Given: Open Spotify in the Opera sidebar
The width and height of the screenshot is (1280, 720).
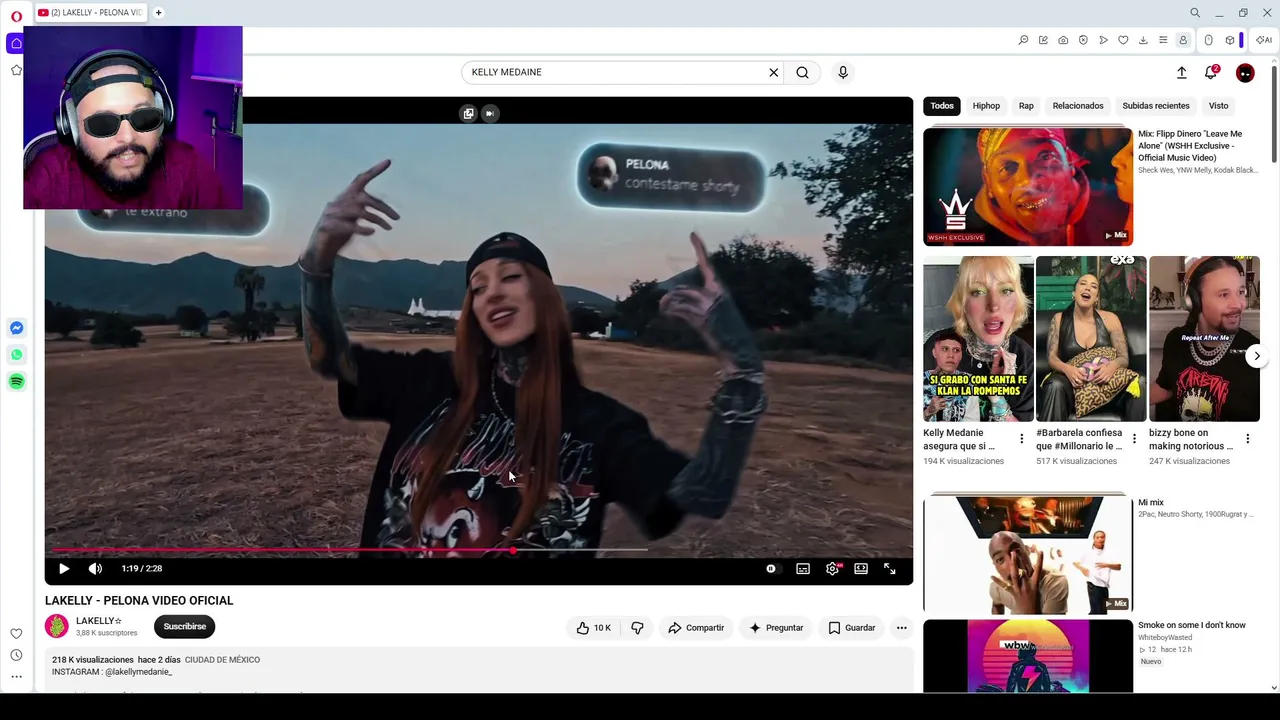Looking at the screenshot, I should (16, 381).
